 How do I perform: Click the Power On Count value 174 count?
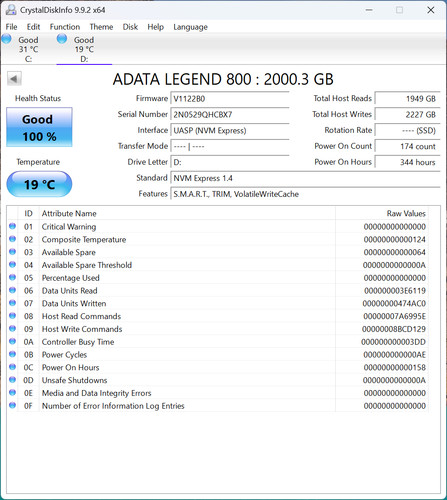(x=407, y=146)
